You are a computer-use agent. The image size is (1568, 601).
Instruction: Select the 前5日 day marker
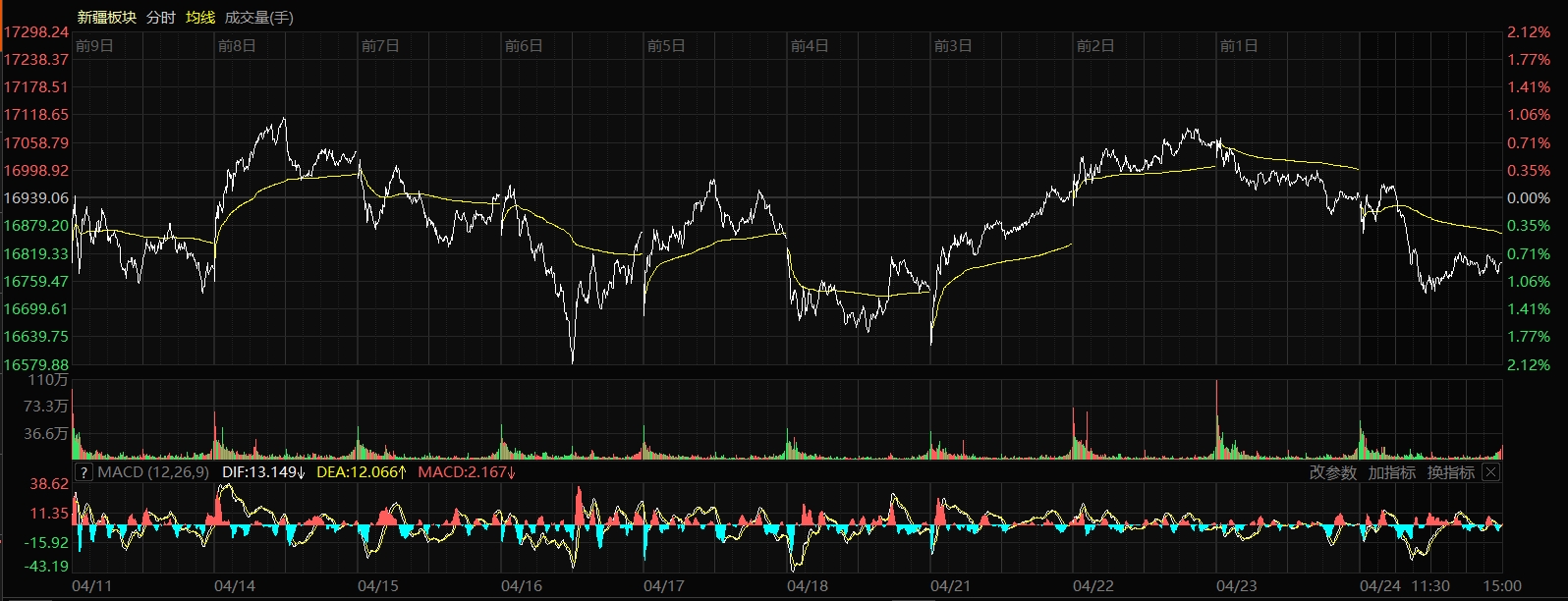click(666, 46)
